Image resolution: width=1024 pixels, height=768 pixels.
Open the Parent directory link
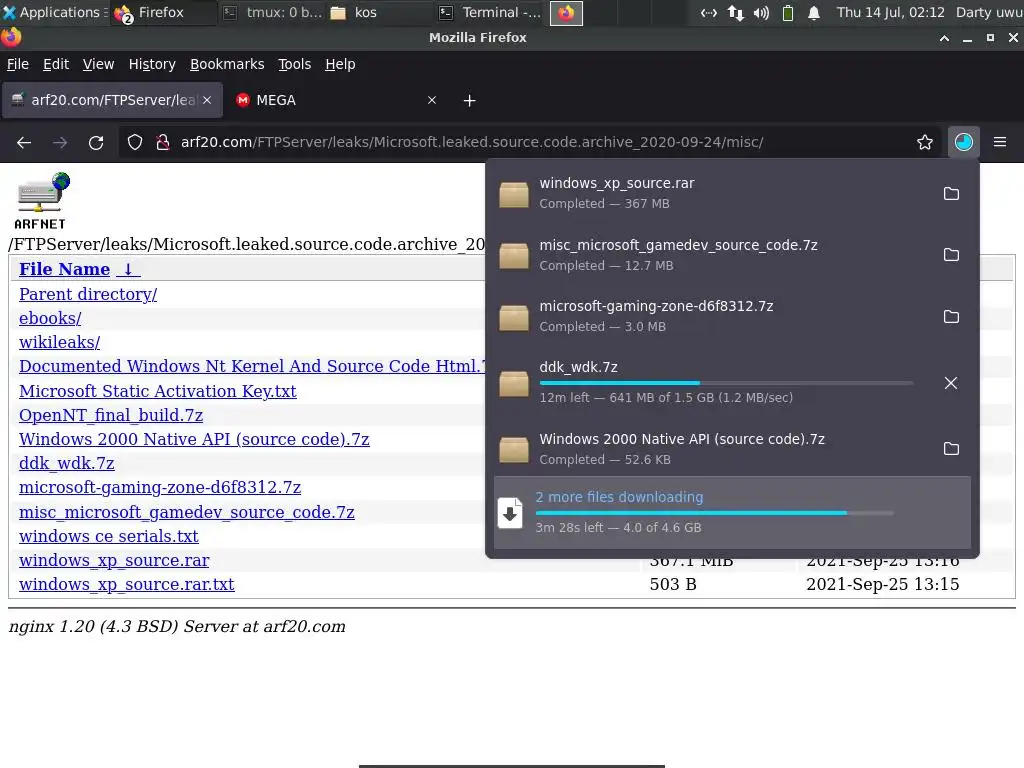coord(88,295)
